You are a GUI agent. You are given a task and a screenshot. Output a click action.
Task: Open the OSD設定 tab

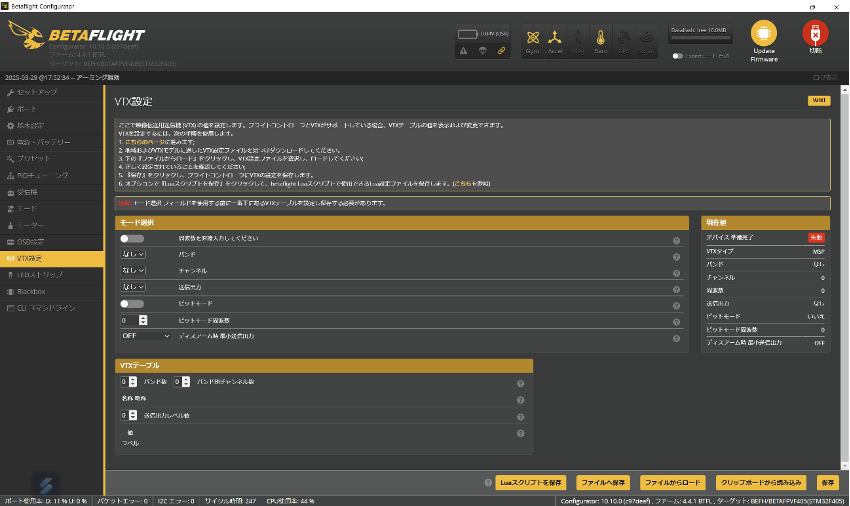pyautogui.click(x=51, y=242)
